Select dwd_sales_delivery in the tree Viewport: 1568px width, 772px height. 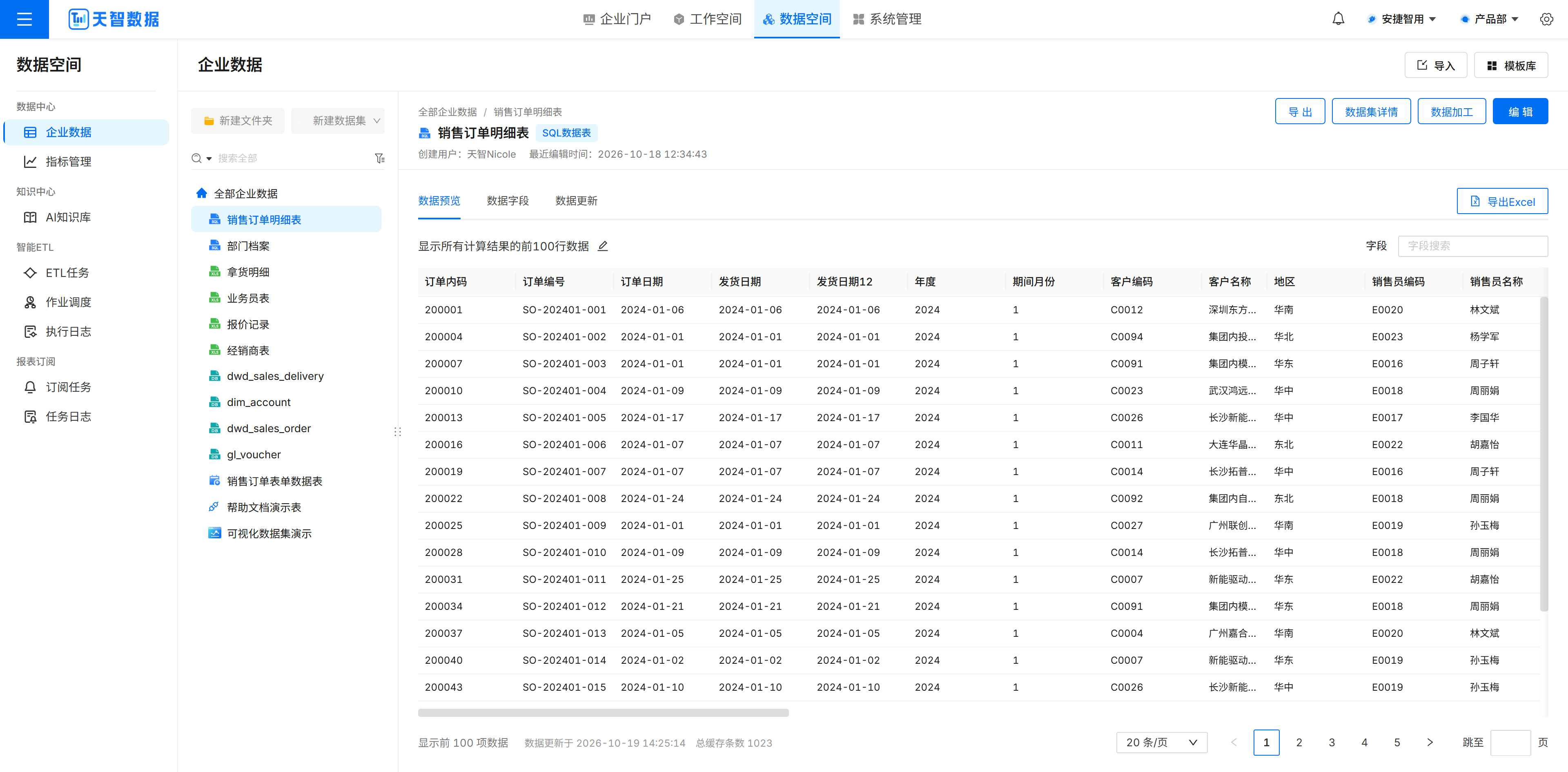pyautogui.click(x=286, y=376)
